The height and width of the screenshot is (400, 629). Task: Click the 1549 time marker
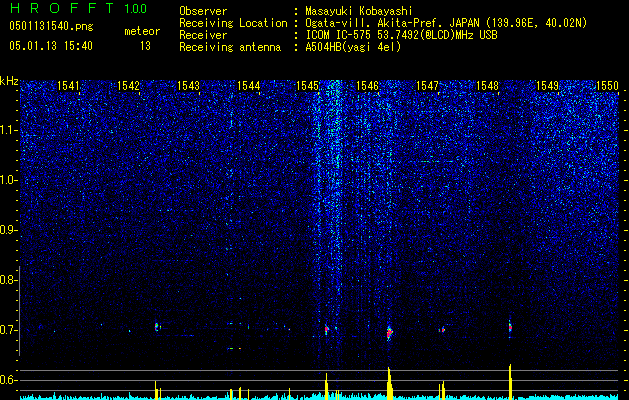tap(547, 85)
